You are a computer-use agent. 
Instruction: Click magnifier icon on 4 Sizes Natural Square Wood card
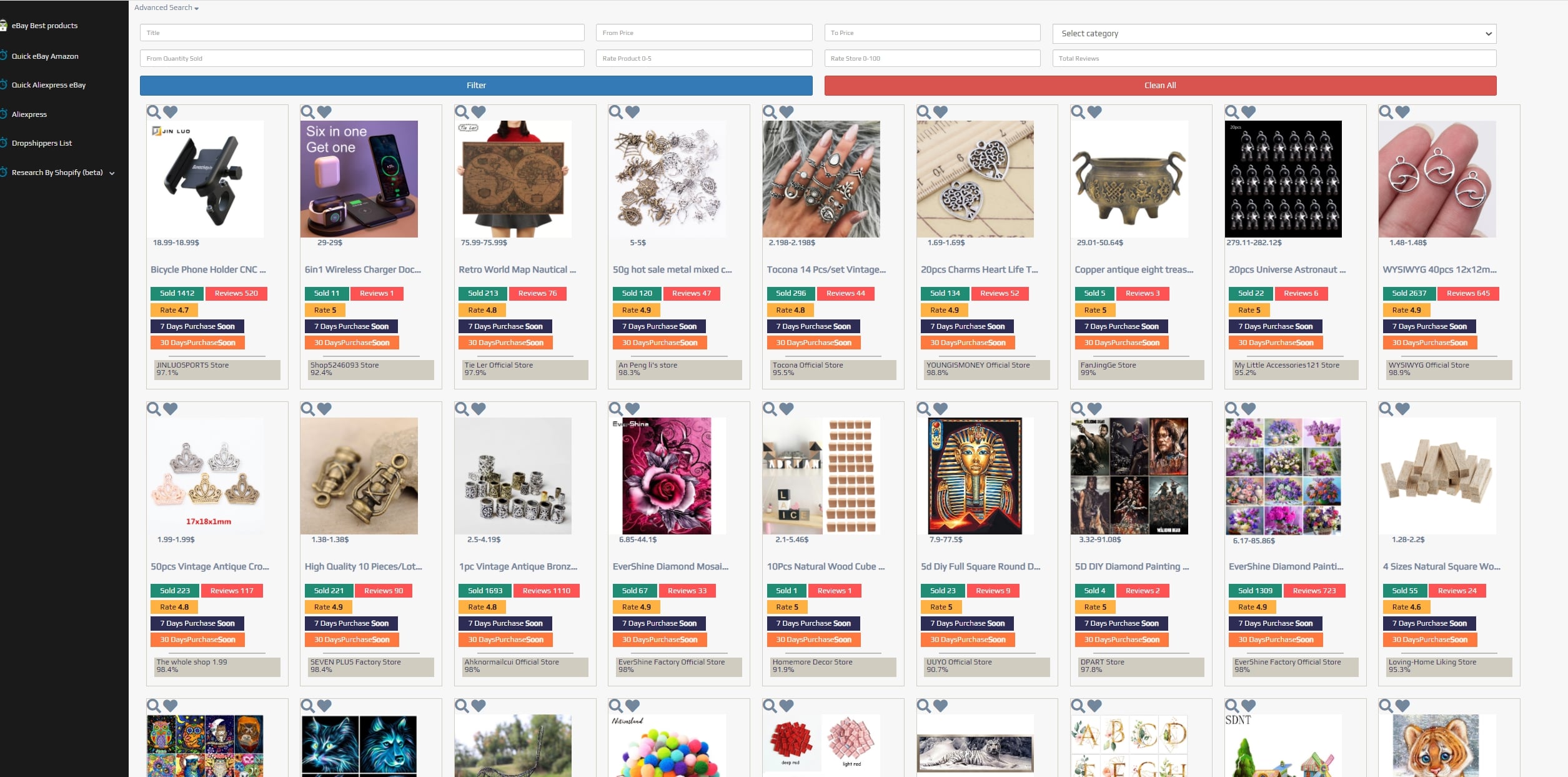coord(1386,409)
